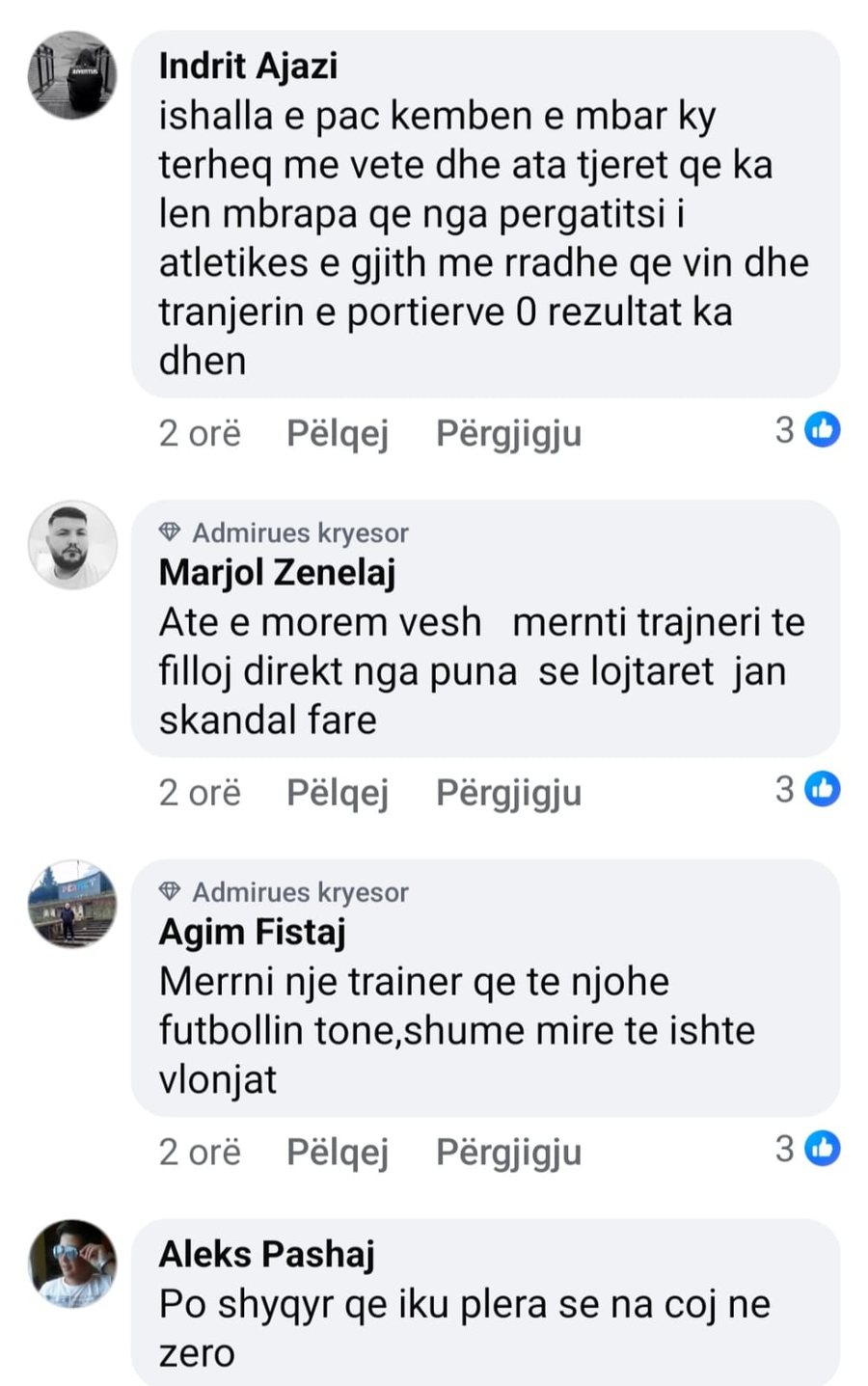This screenshot has height=1386, width=868.
Task: Click the like reaction icon on Marjol Zenelaj's comment
Action: [823, 790]
